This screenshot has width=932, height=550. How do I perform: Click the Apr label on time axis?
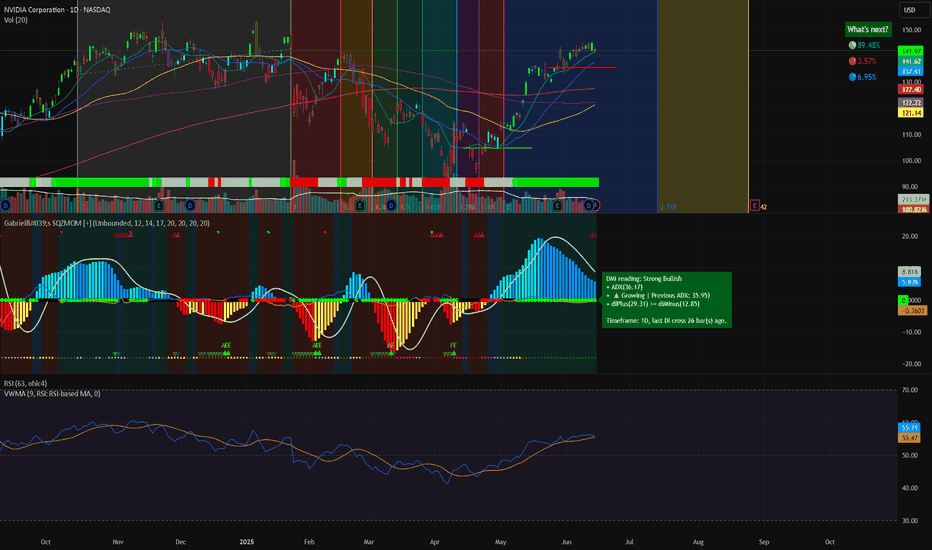[x=434, y=542]
